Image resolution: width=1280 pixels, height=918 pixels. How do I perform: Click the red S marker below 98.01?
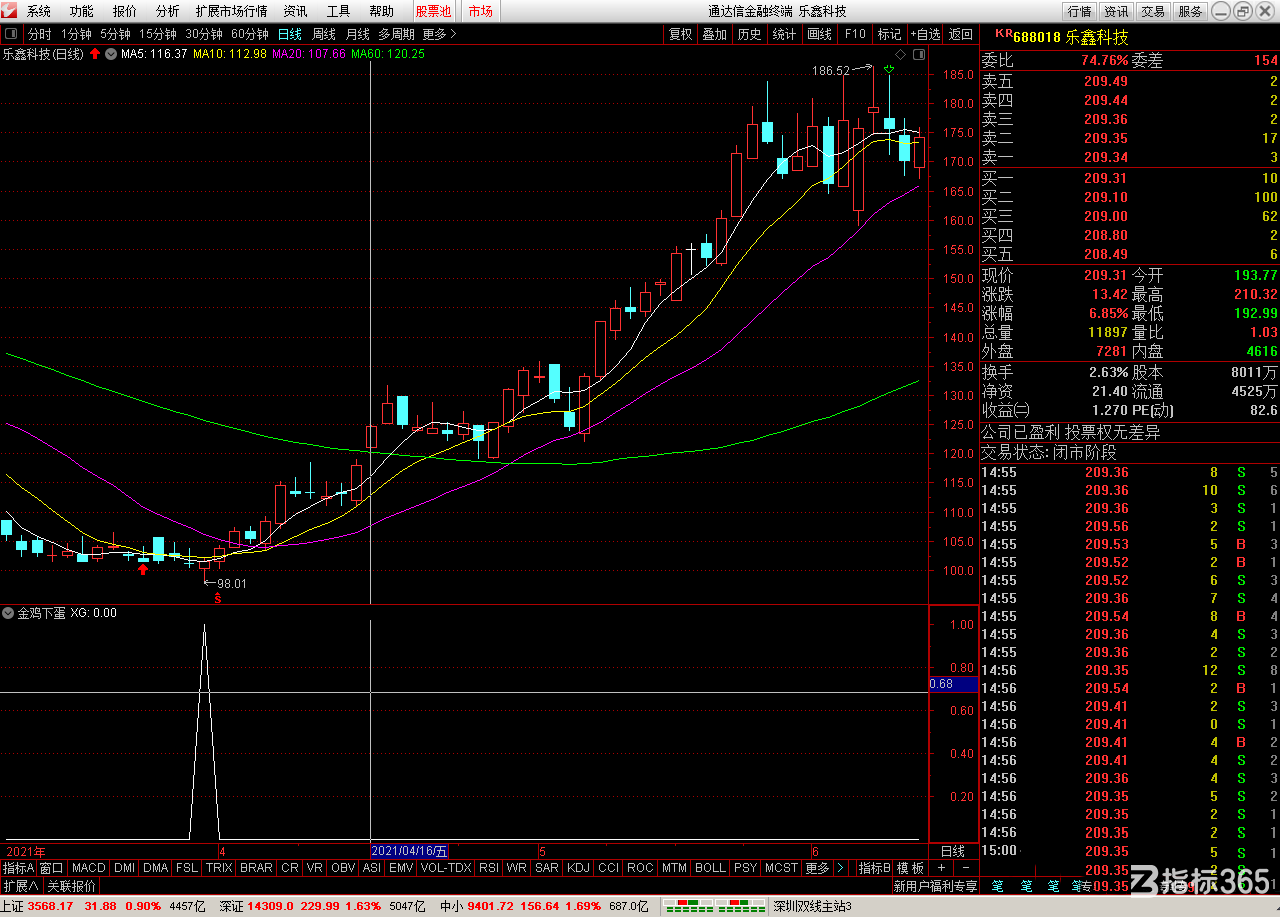coord(217,599)
